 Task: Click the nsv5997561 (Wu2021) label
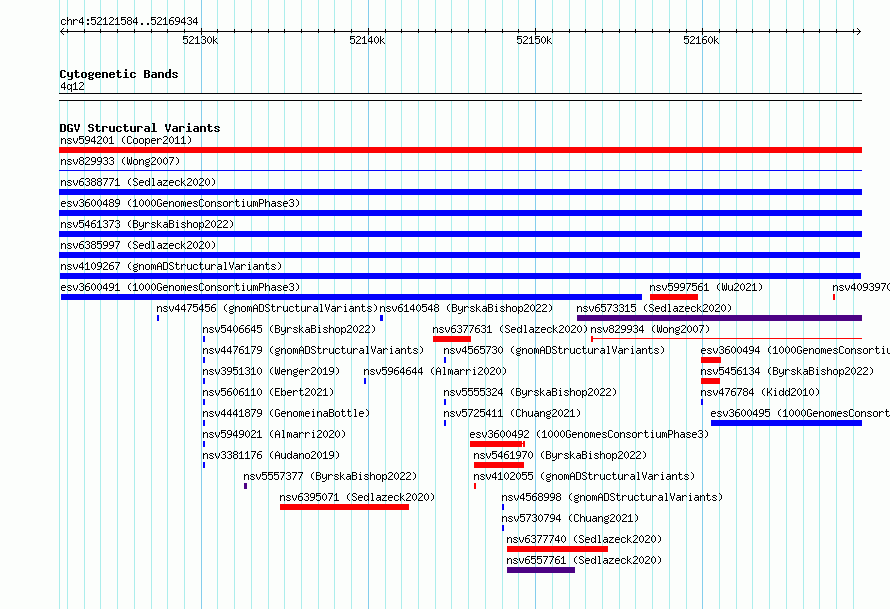click(706, 287)
